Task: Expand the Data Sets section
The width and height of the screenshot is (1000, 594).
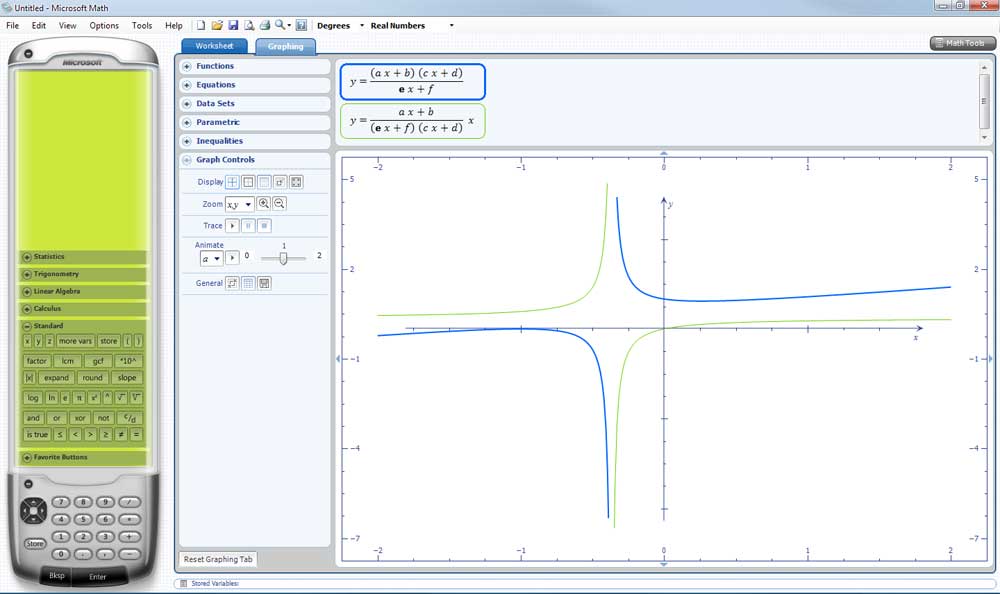Action: [187, 103]
